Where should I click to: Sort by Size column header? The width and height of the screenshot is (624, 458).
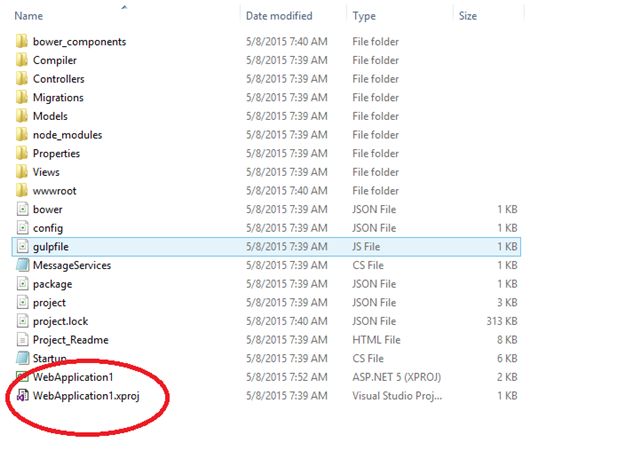(468, 16)
